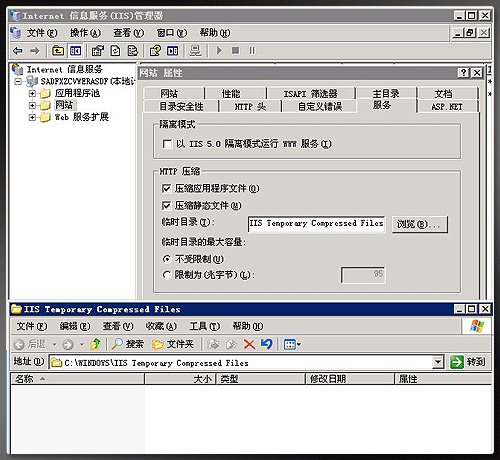Click the Forward arrow in IIS Manager toolbar
Image resolution: width=500 pixels, height=460 pixels.
pos(34,51)
